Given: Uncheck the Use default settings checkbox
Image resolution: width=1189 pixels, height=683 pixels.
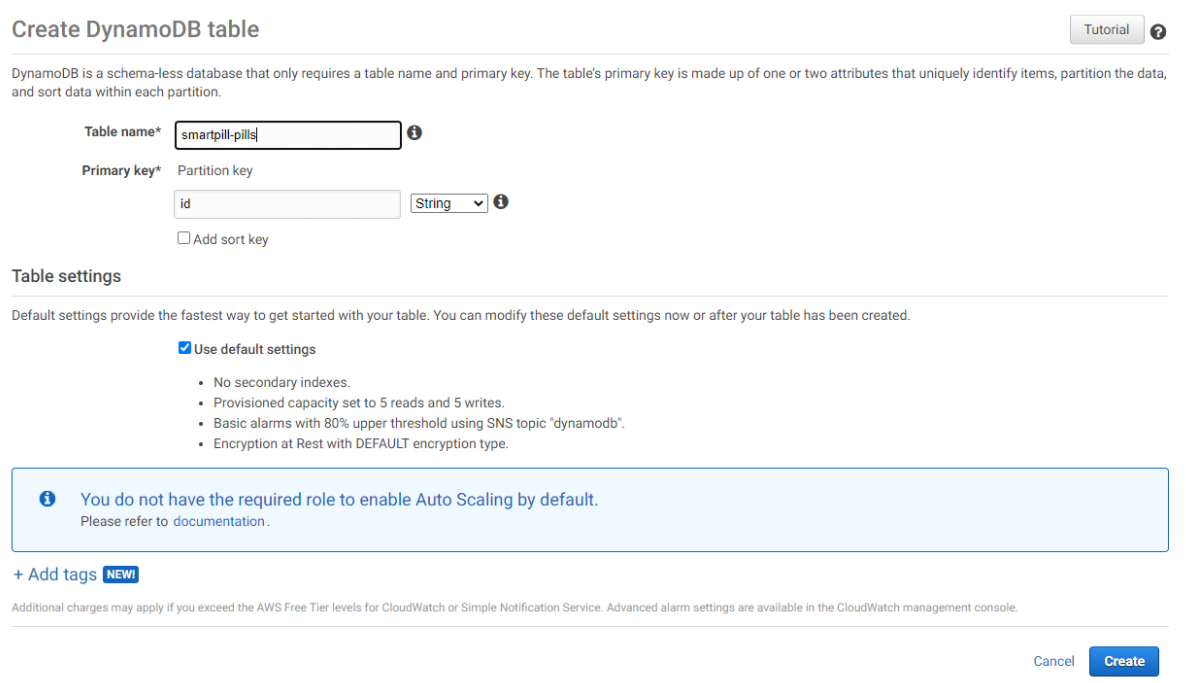Looking at the screenshot, I should (x=184, y=348).
